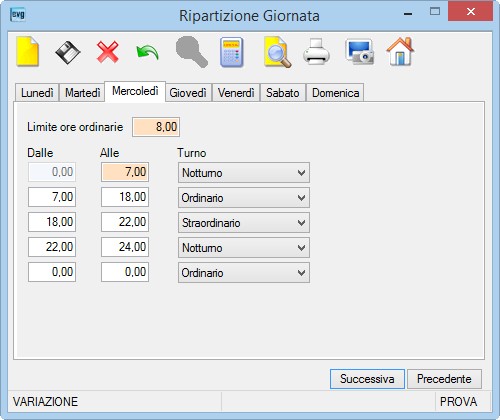
Task: Save using the floppy disk icon
Action: point(68,52)
